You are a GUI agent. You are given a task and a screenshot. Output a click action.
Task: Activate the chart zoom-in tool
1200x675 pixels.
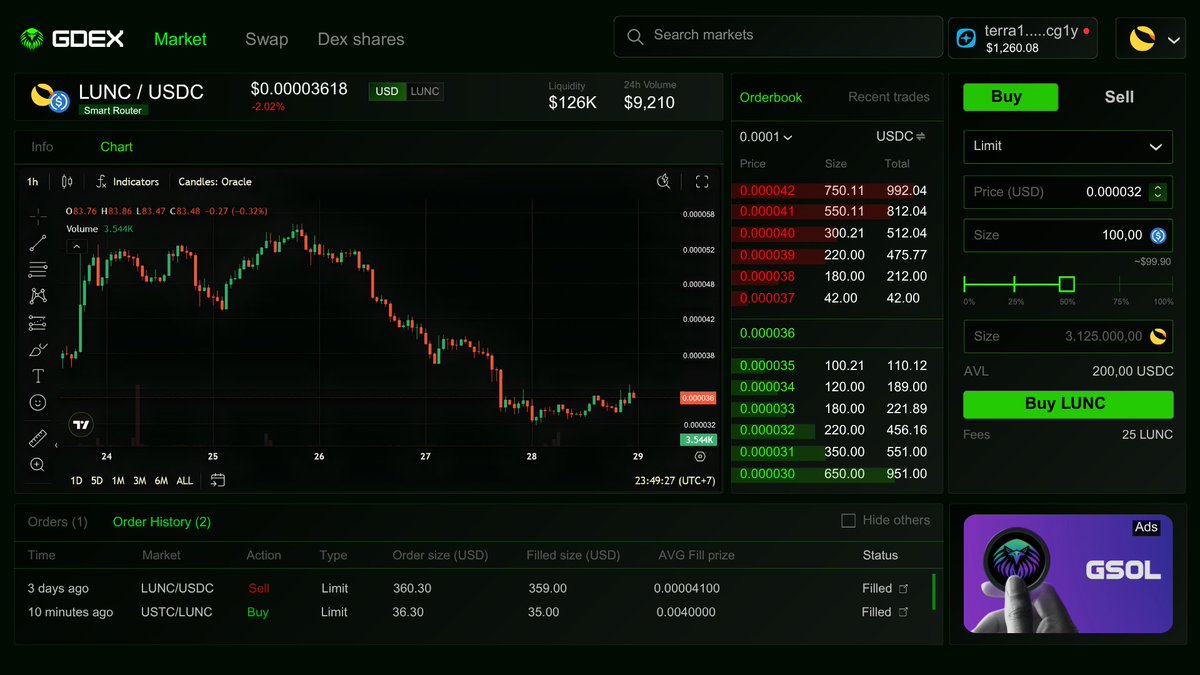point(37,464)
